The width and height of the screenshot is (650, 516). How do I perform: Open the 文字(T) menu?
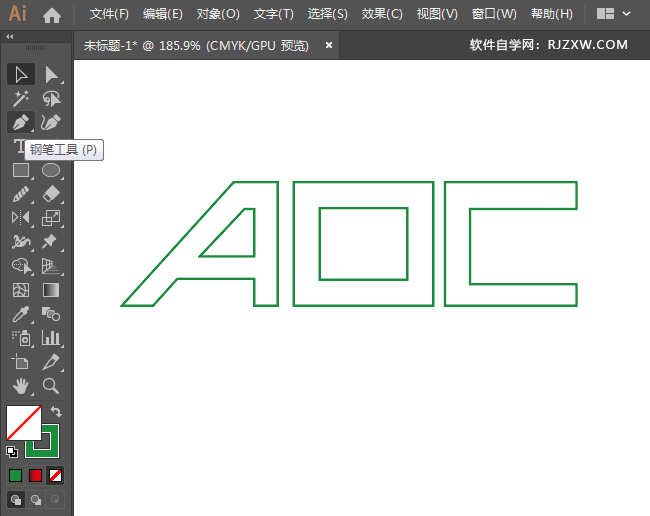coord(274,14)
